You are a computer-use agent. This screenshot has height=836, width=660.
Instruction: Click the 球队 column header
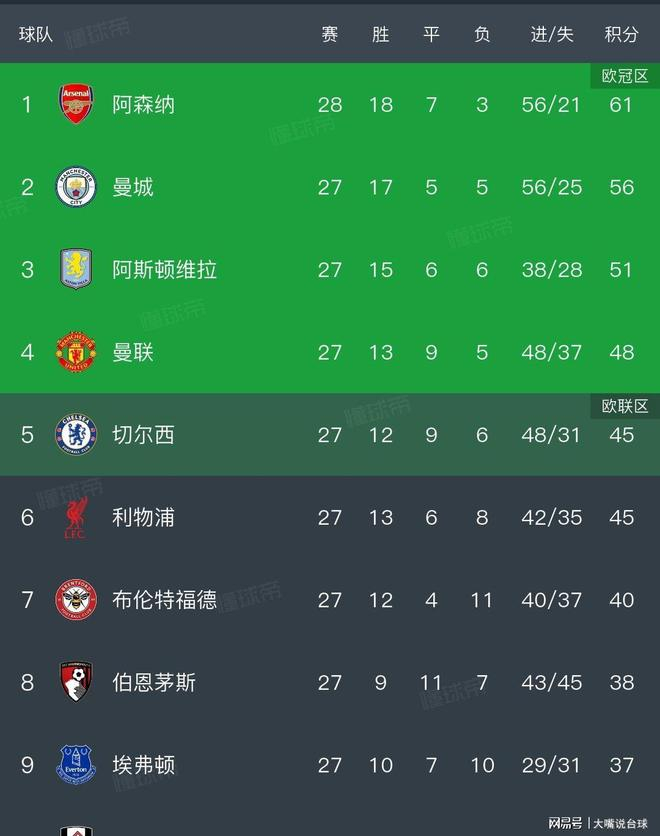tap(36, 34)
